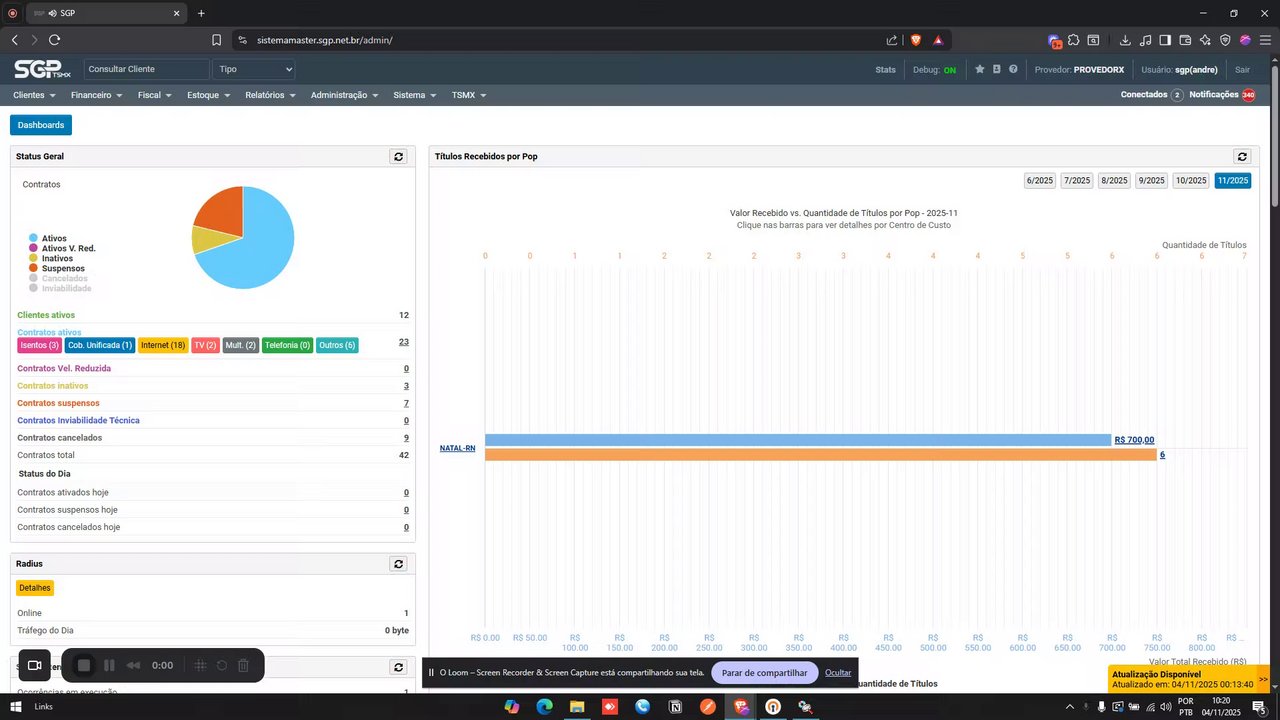Click the blue R$ 700,00 bar
Viewport: 1280px width, 720px height.
coord(798,440)
